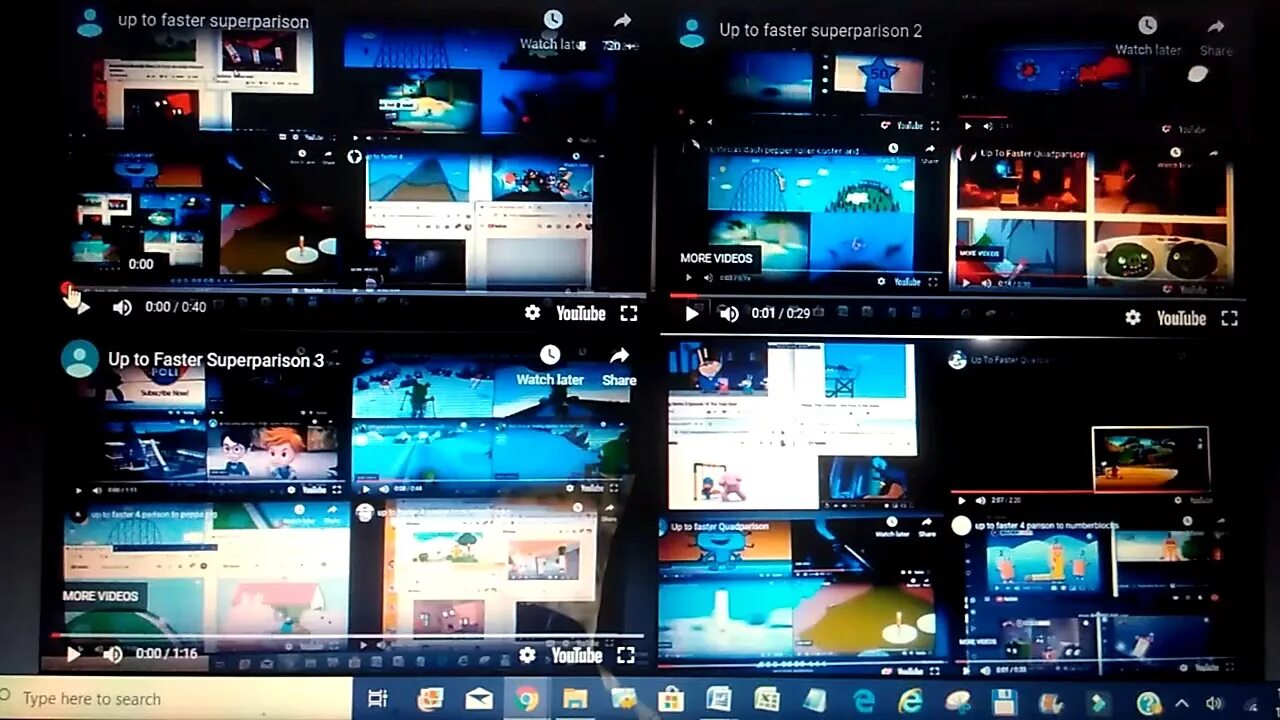This screenshot has height=720, width=1280.
Task: Mute the 0:00 / 1:16 video player
Action: coord(112,654)
